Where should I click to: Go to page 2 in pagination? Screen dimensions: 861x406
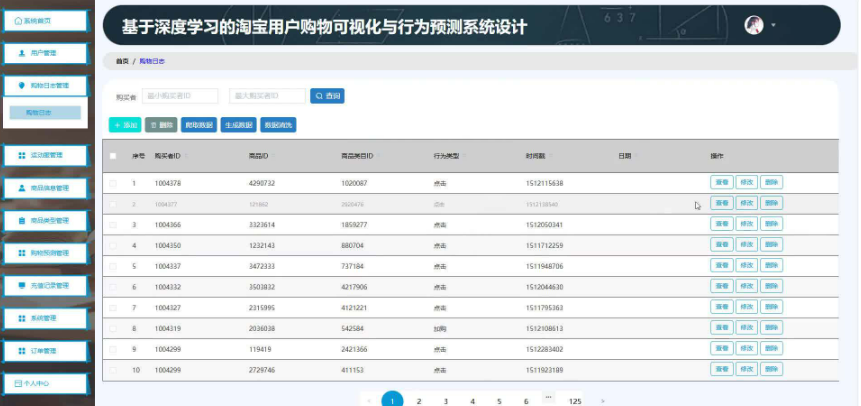pos(419,402)
